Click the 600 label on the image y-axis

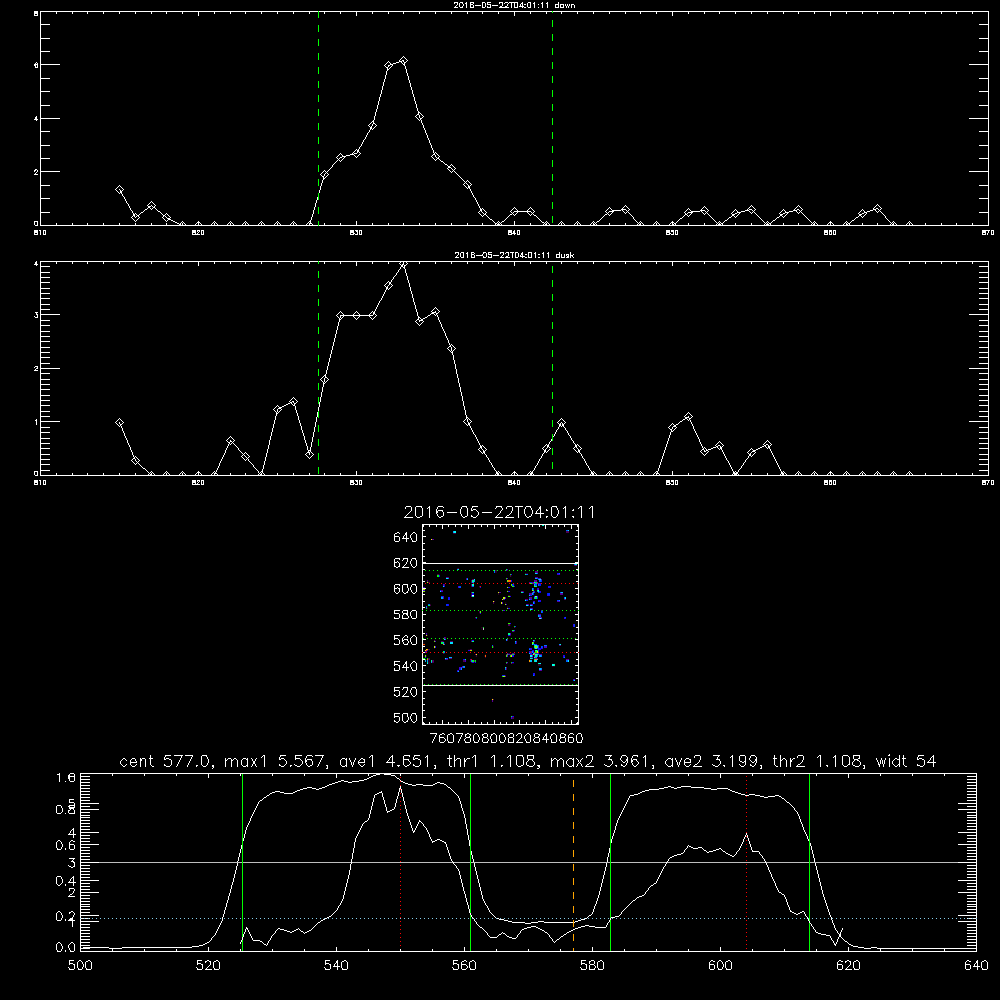click(406, 589)
